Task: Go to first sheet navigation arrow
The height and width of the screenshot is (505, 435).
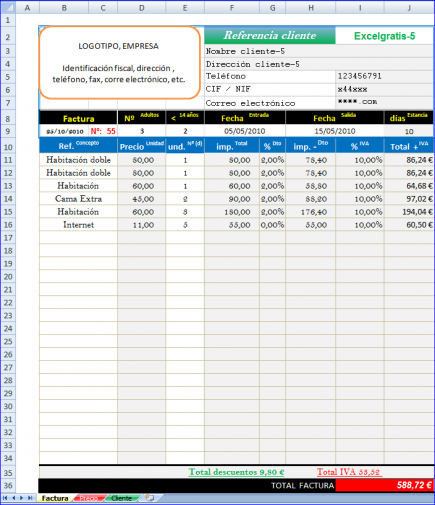Action: click(5, 498)
